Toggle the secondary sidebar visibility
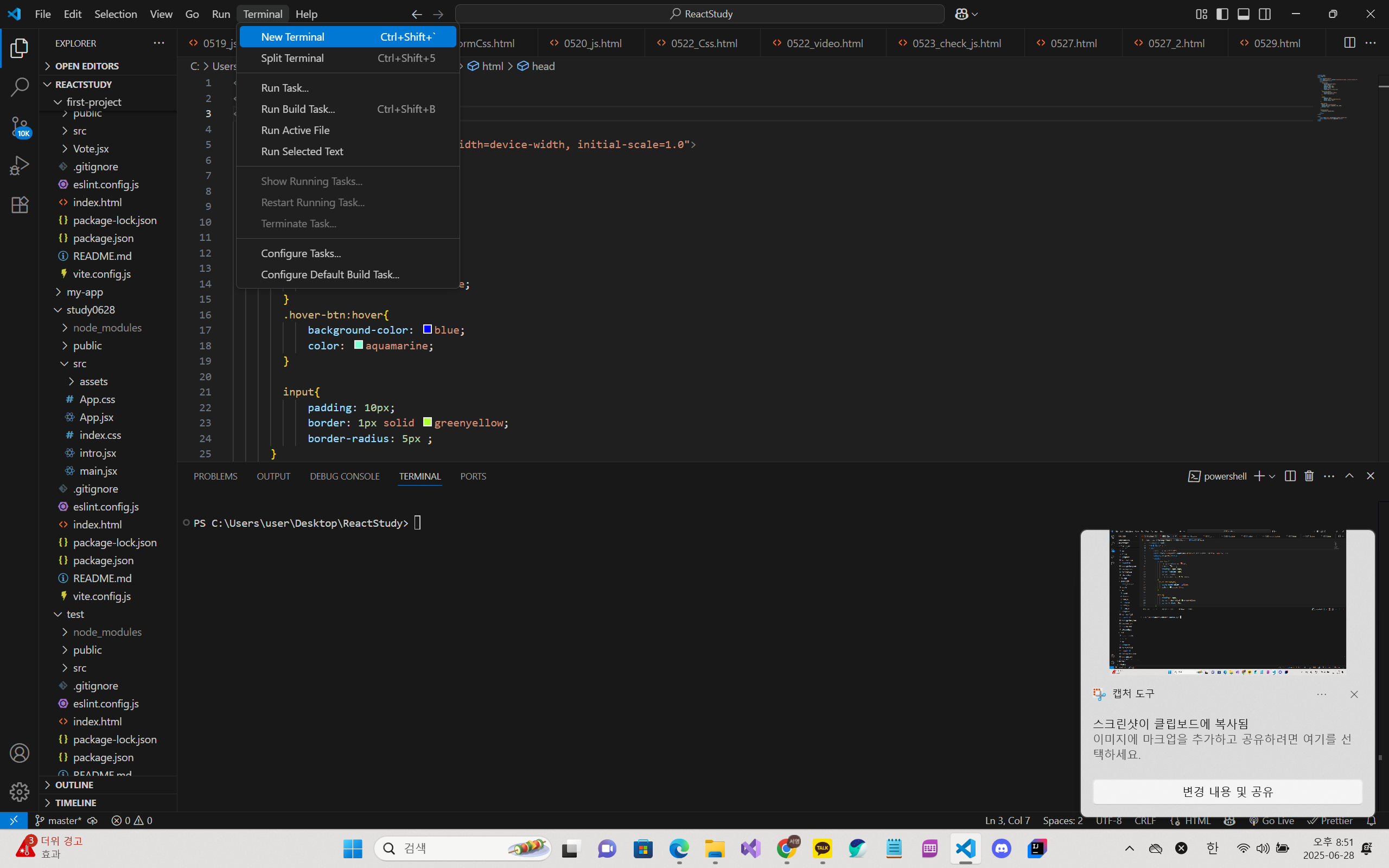The image size is (1389, 868). click(x=1264, y=14)
